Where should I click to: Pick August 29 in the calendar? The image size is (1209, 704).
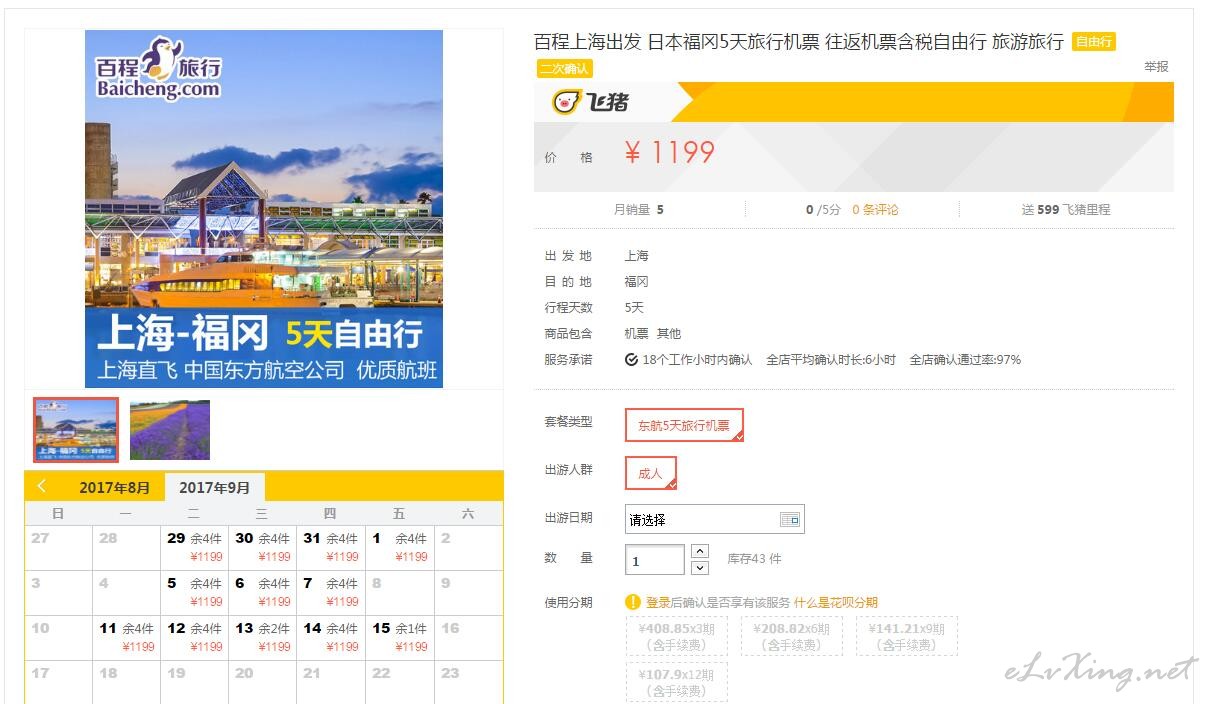pyautogui.click(x=194, y=548)
